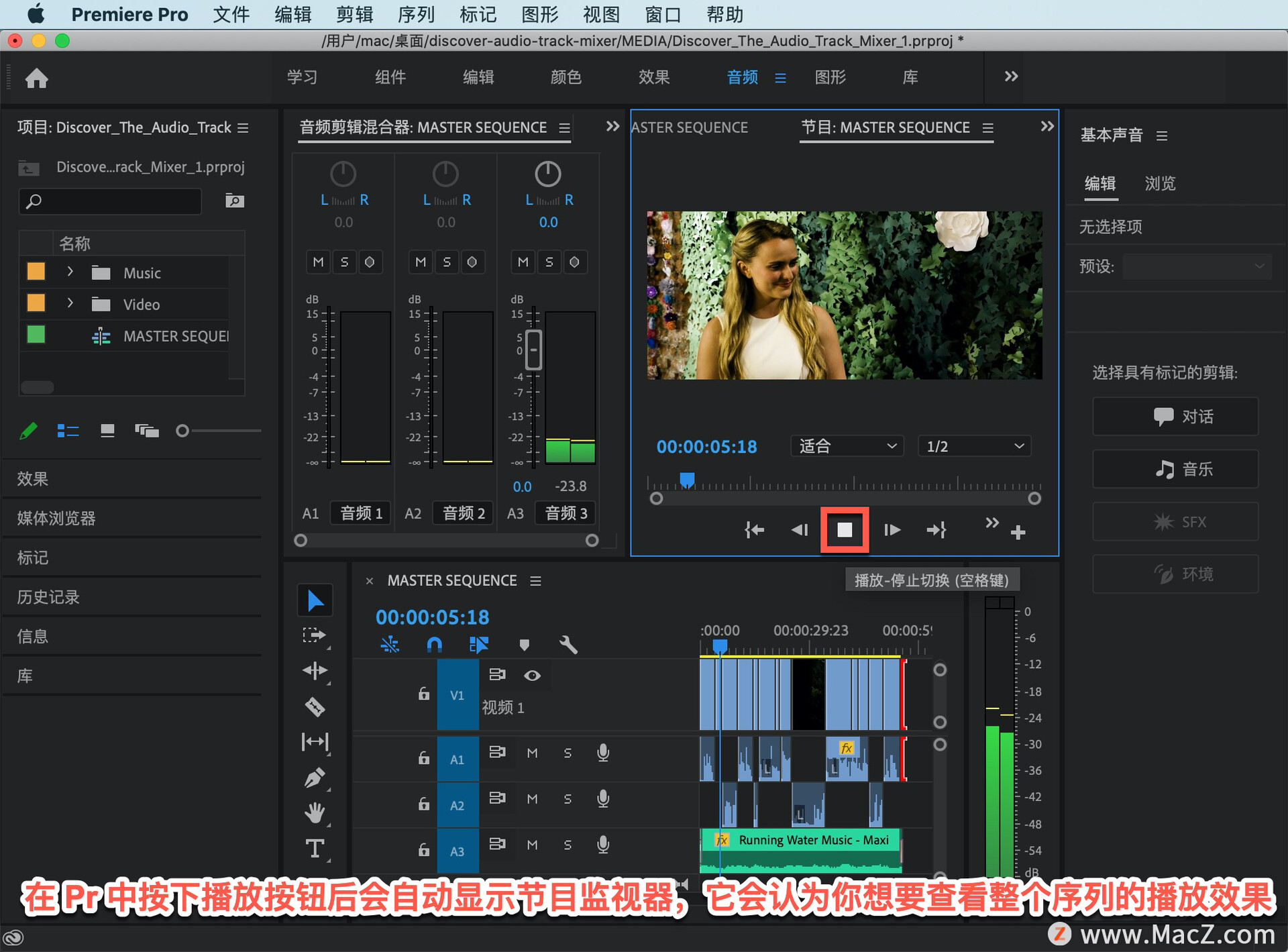Switch project panel to list view
This screenshot has width=1288, height=952.
pyautogui.click(x=68, y=431)
